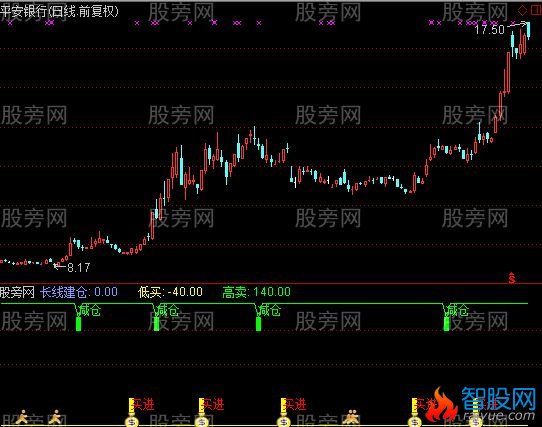The width and height of the screenshot is (542, 427).
Task: Click the money bag icon under third 买进
Action: tap(283, 421)
